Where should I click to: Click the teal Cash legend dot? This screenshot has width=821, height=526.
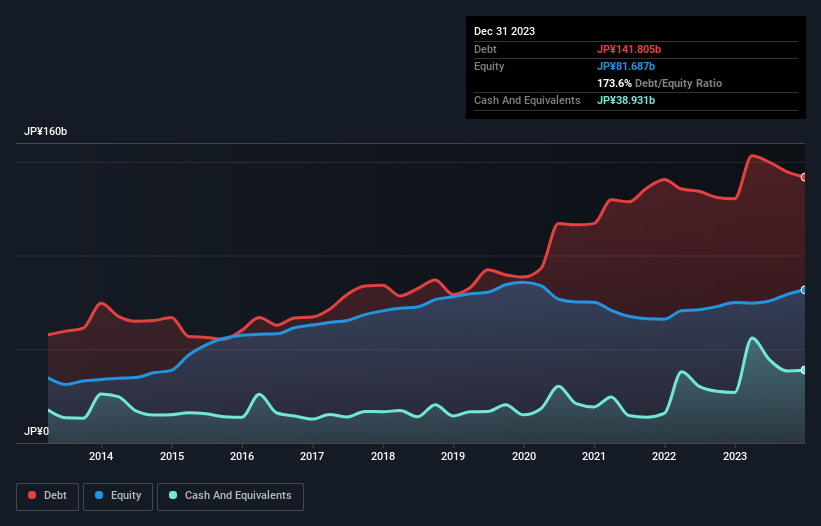173,495
